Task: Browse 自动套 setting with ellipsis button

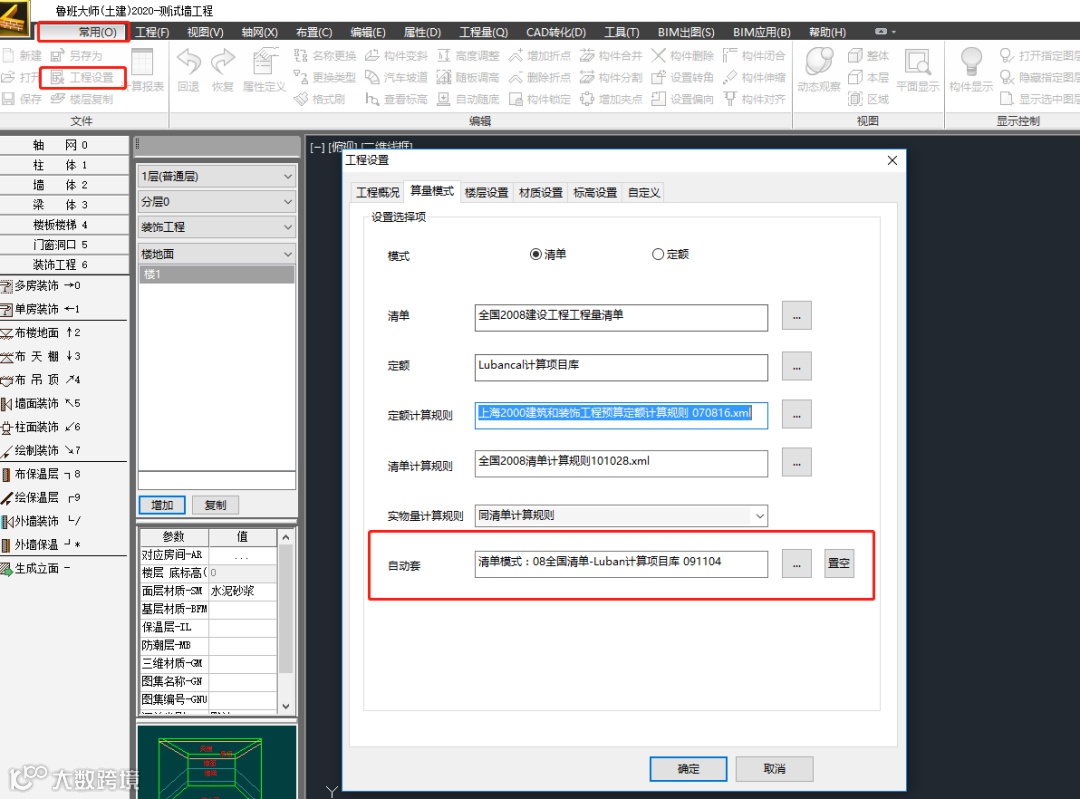Action: click(x=796, y=563)
